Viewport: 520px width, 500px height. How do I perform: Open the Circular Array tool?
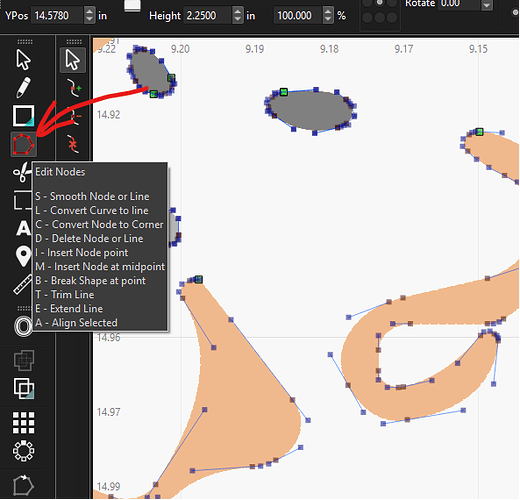[23, 451]
